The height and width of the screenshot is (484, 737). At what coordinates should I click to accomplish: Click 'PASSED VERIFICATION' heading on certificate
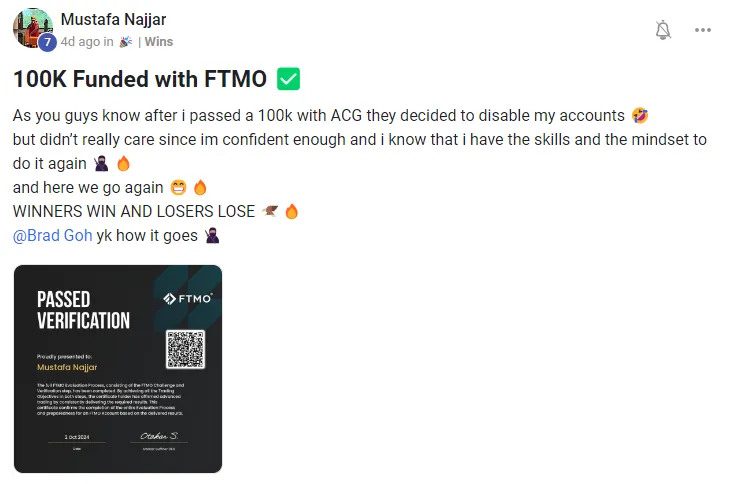[x=83, y=310]
